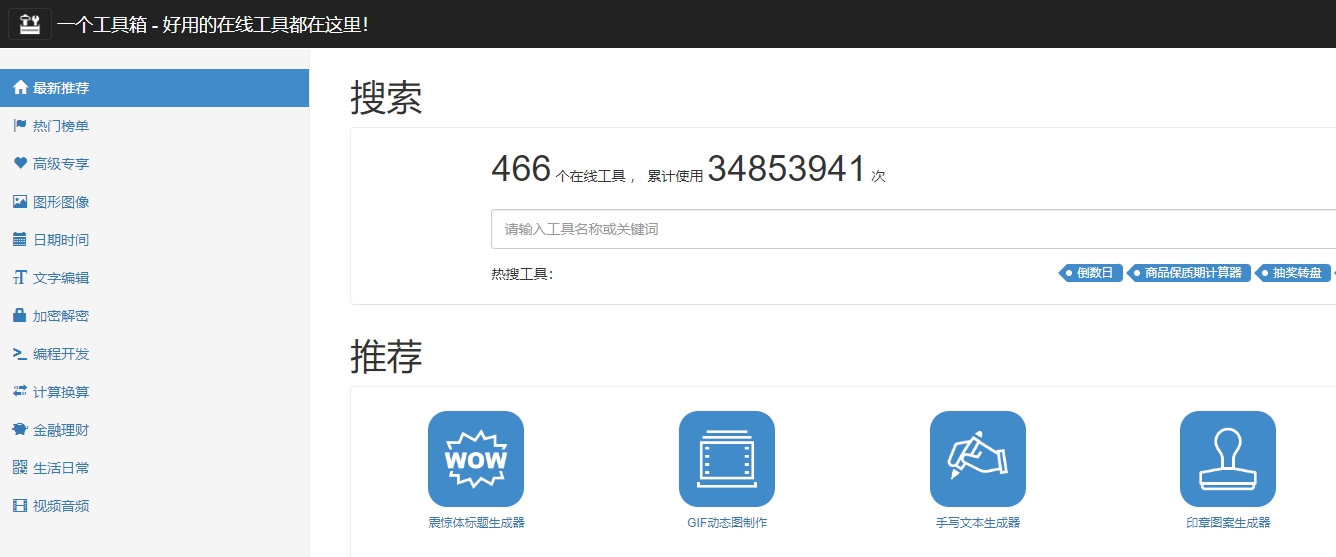Select the 抽奖转盘 hot search tag
This screenshot has height=557, width=1336.
[x=1295, y=273]
